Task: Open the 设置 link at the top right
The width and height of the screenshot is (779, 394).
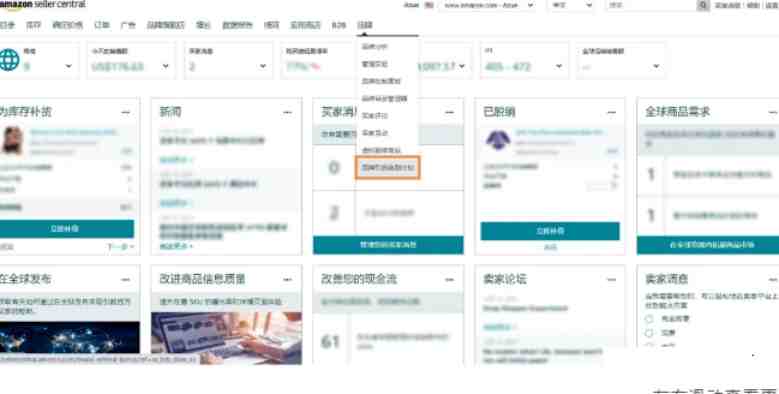Action: pyautogui.click(x=772, y=5)
